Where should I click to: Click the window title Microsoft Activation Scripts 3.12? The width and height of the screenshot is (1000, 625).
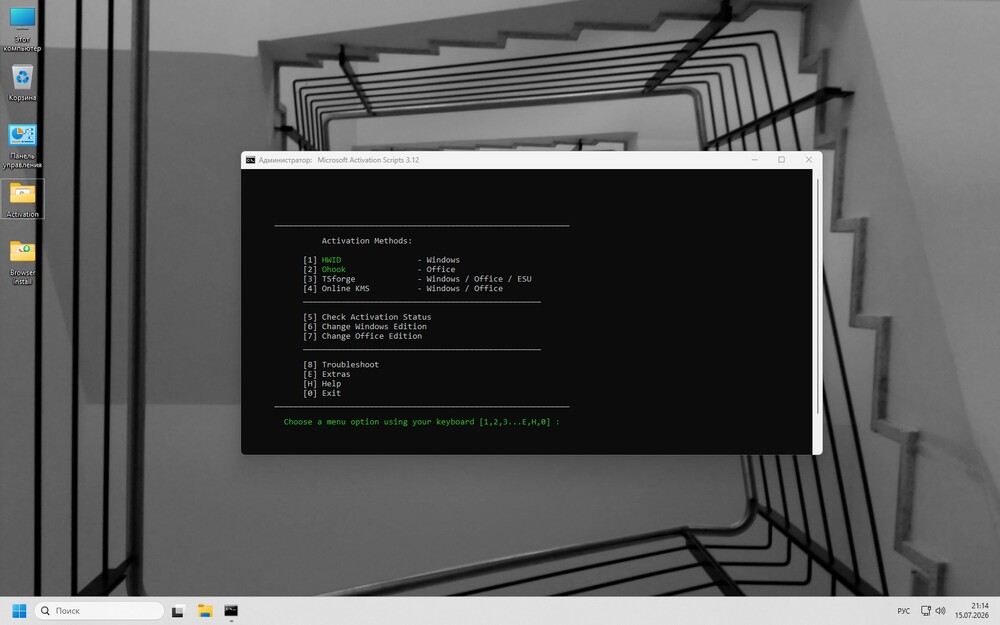pyautogui.click(x=368, y=160)
